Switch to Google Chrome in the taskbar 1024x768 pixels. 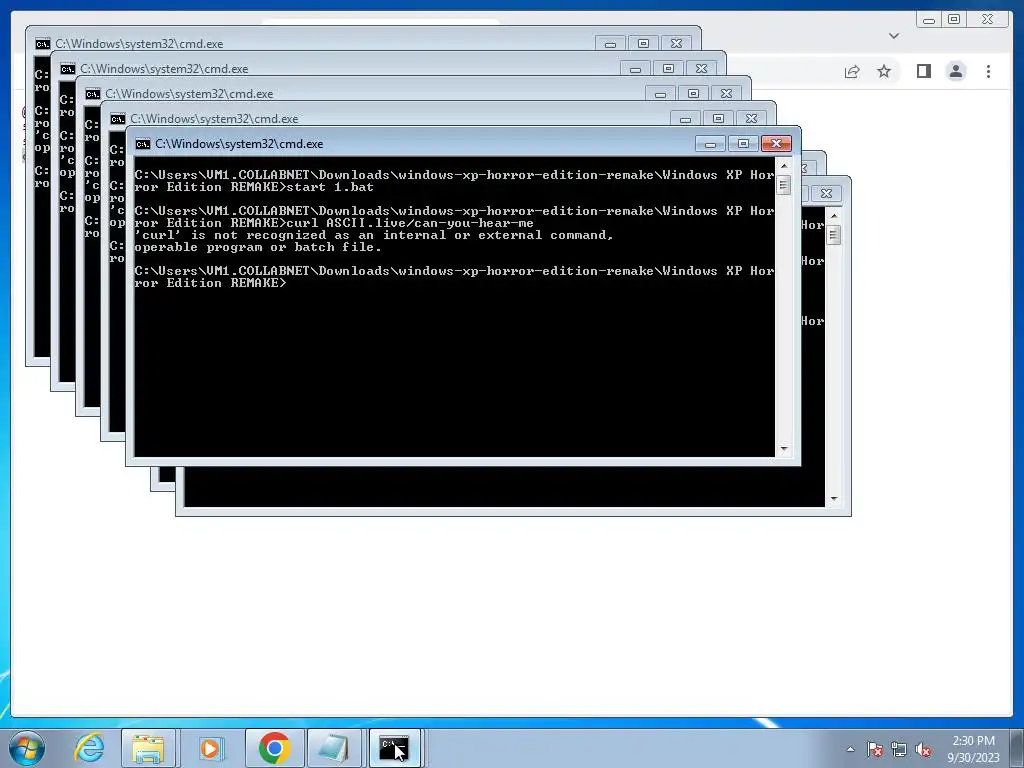[274, 748]
